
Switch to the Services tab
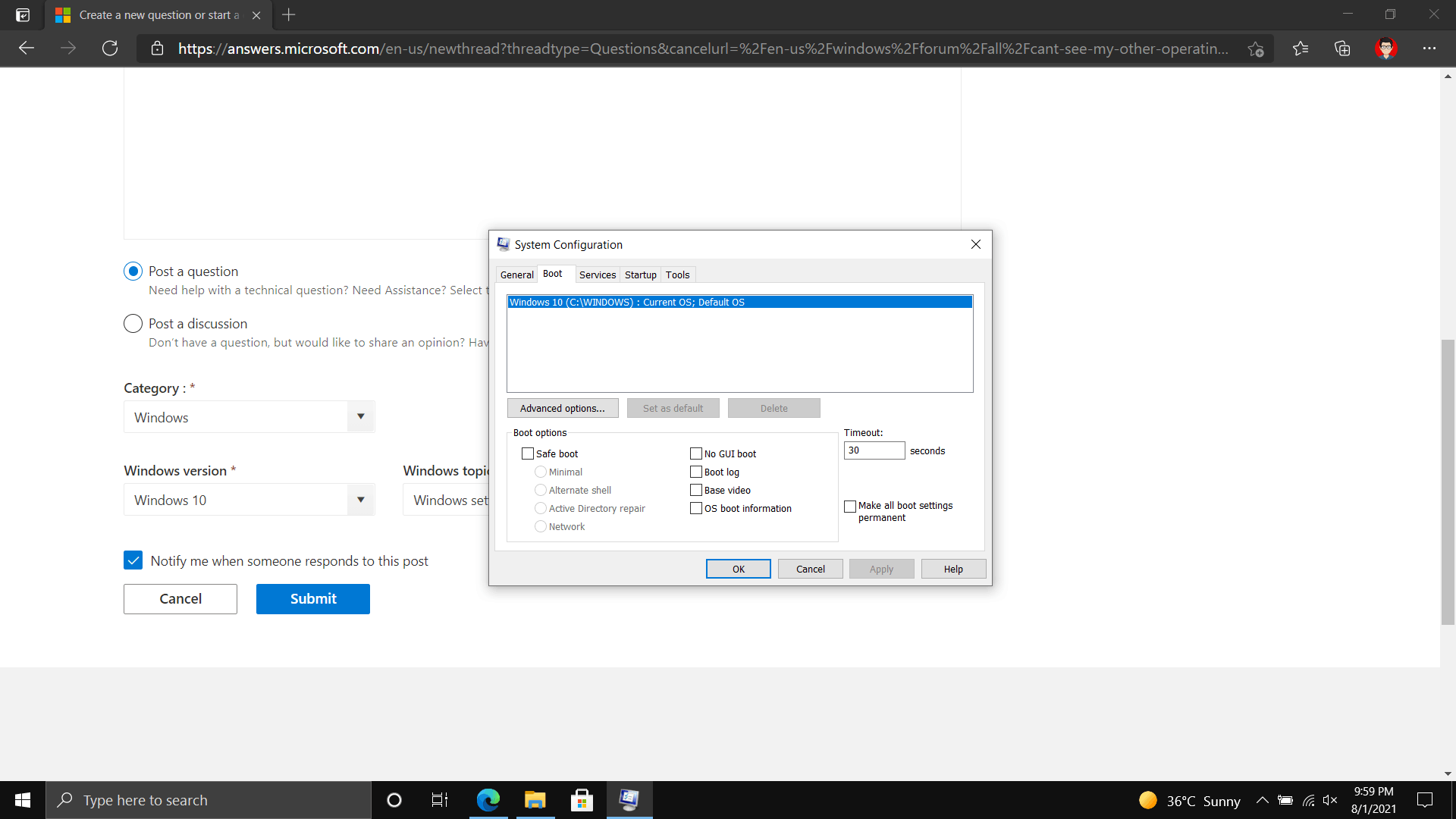pyautogui.click(x=597, y=275)
